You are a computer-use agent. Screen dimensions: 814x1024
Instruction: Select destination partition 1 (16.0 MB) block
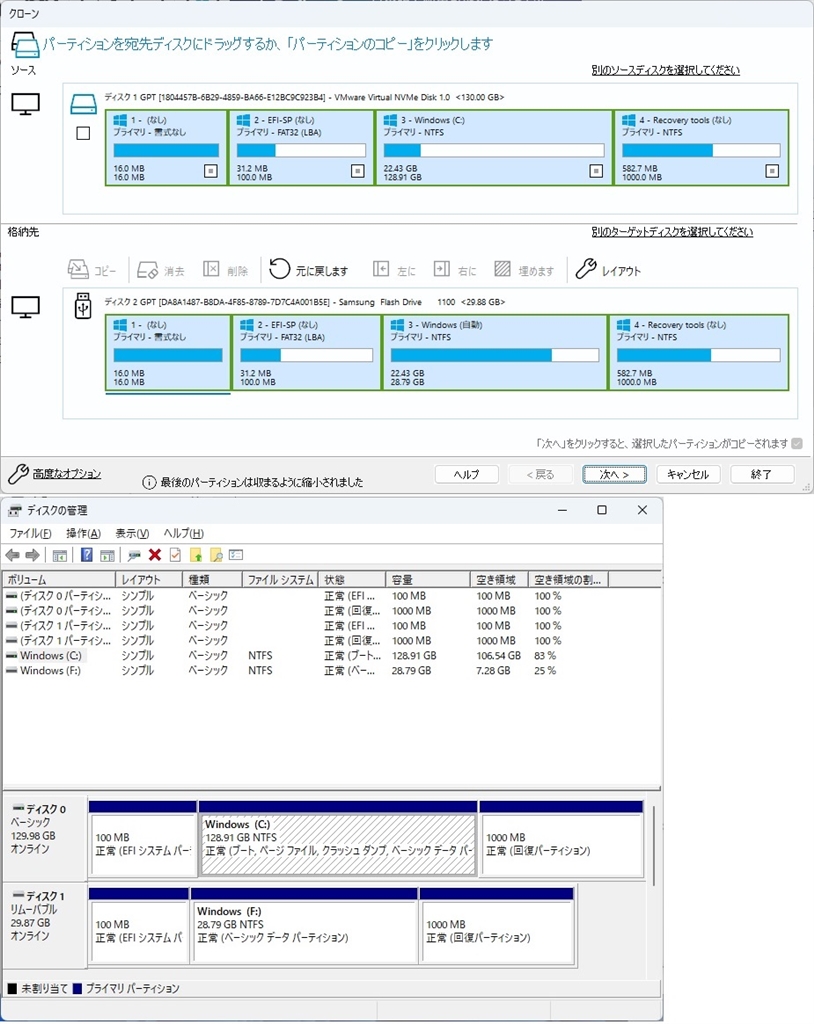(x=168, y=353)
